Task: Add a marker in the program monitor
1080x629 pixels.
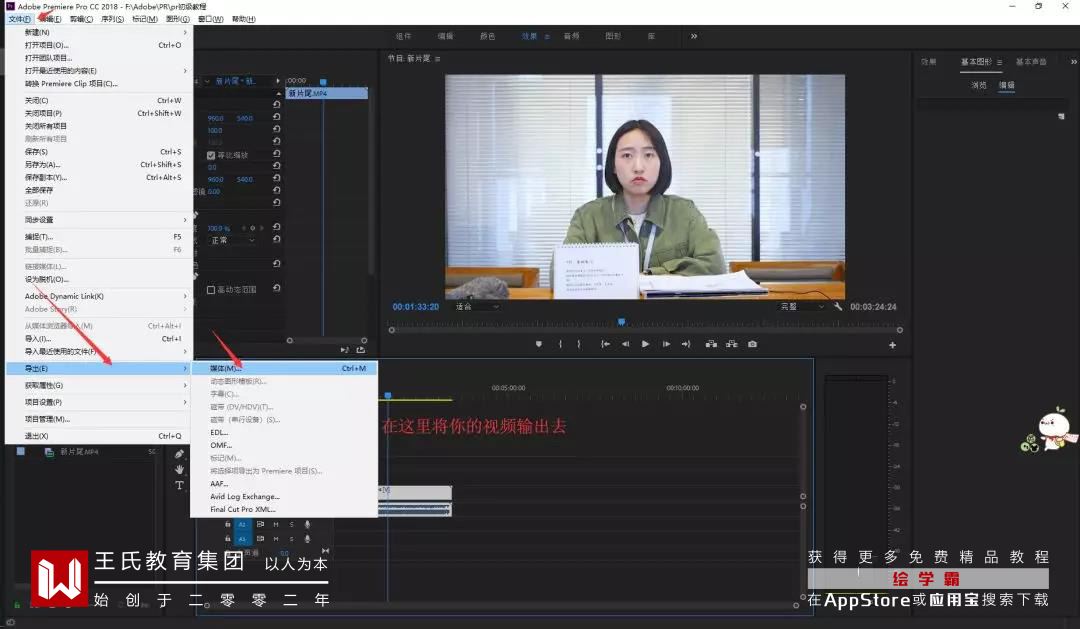Action: pyautogui.click(x=539, y=344)
